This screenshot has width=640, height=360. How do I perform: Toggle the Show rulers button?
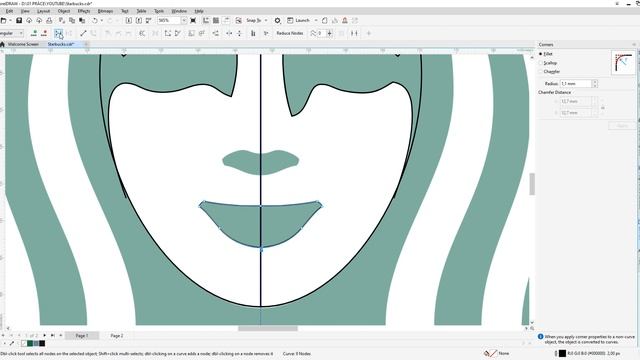(206, 20)
